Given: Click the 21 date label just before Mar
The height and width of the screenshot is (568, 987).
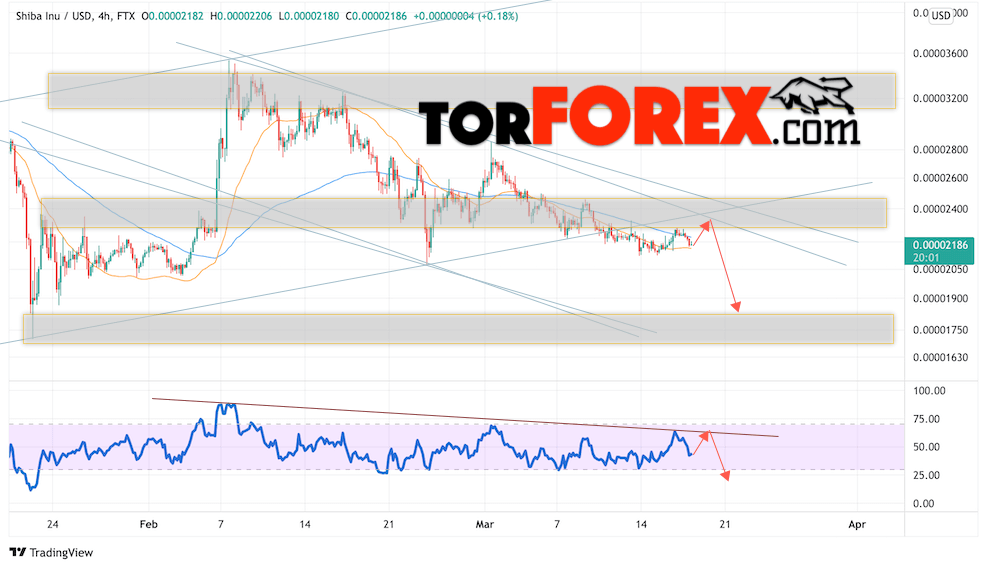Looking at the screenshot, I should point(389,525).
